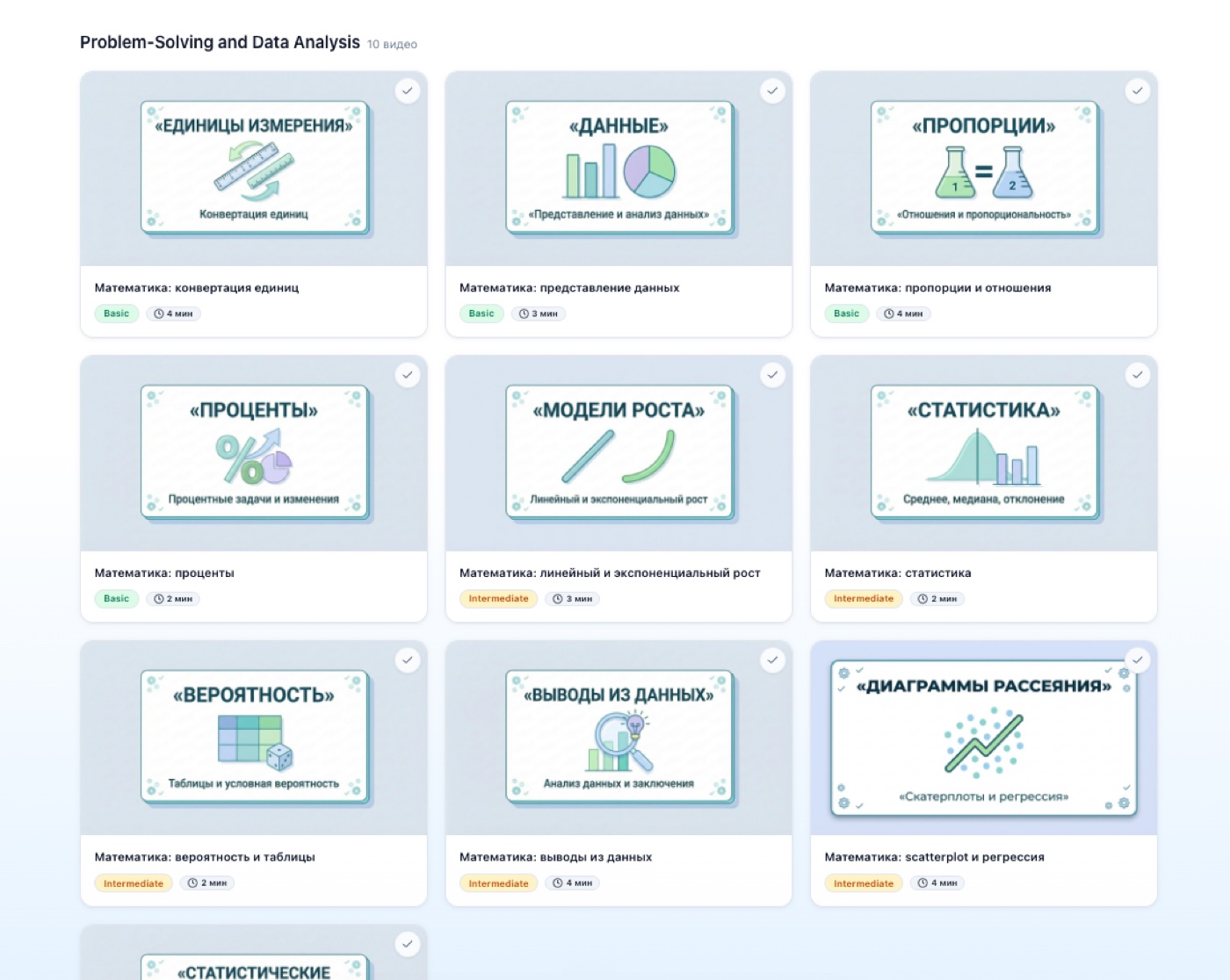Click title Математика: проценты
1230x980 pixels.
pos(164,573)
